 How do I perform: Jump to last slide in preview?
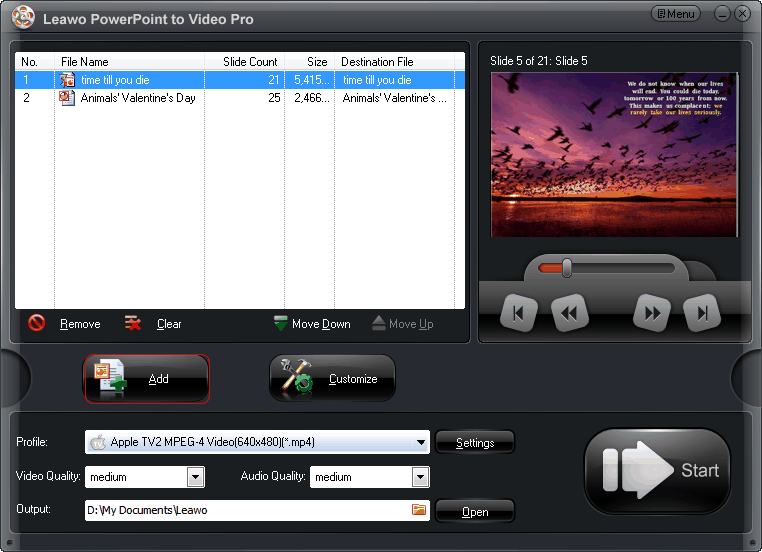[702, 313]
